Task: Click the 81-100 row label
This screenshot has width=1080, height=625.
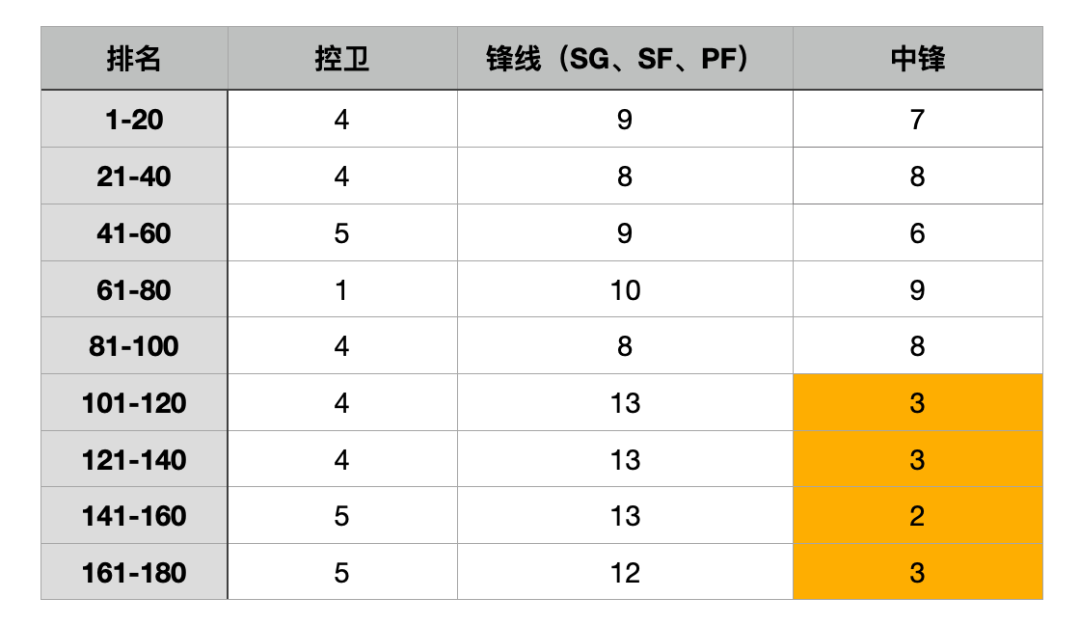Action: pos(134,346)
